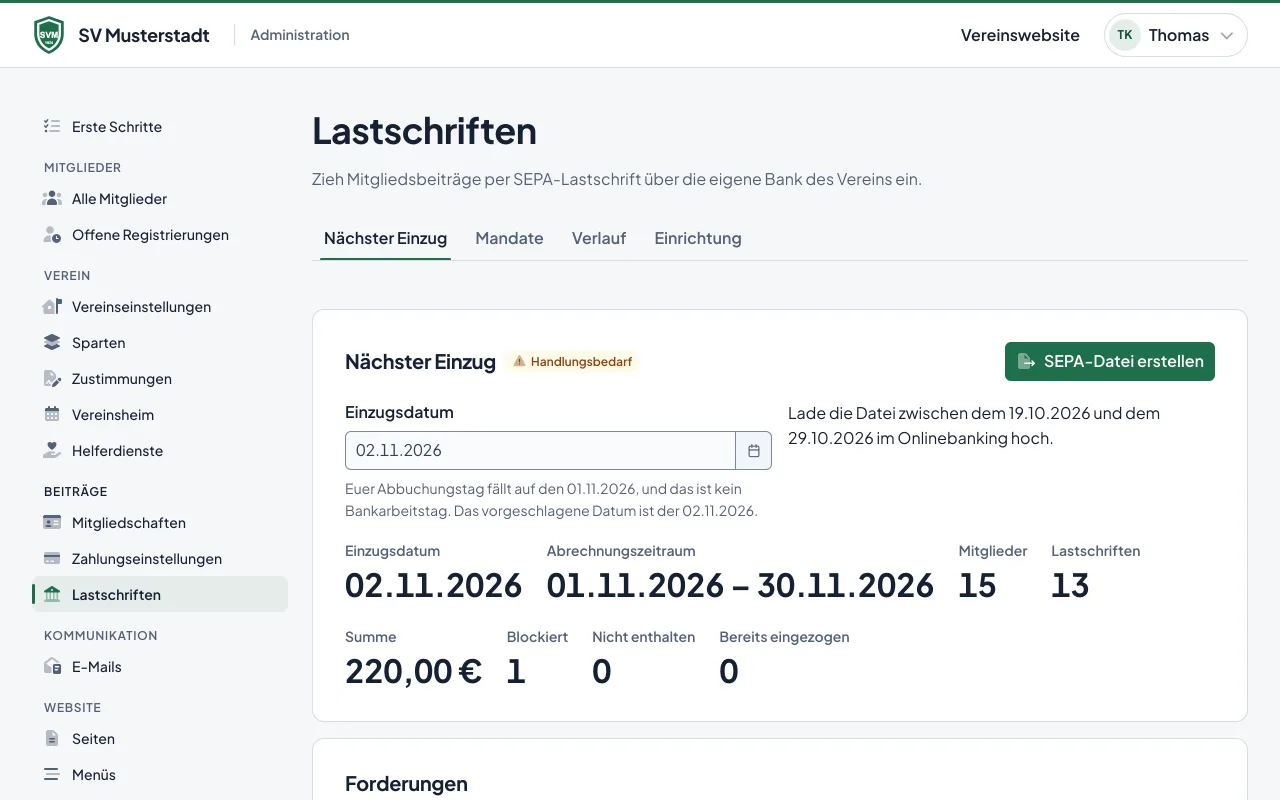This screenshot has height=800, width=1280.
Task: Open the calendar picker beside Einzugsdatum field
Action: coord(754,451)
